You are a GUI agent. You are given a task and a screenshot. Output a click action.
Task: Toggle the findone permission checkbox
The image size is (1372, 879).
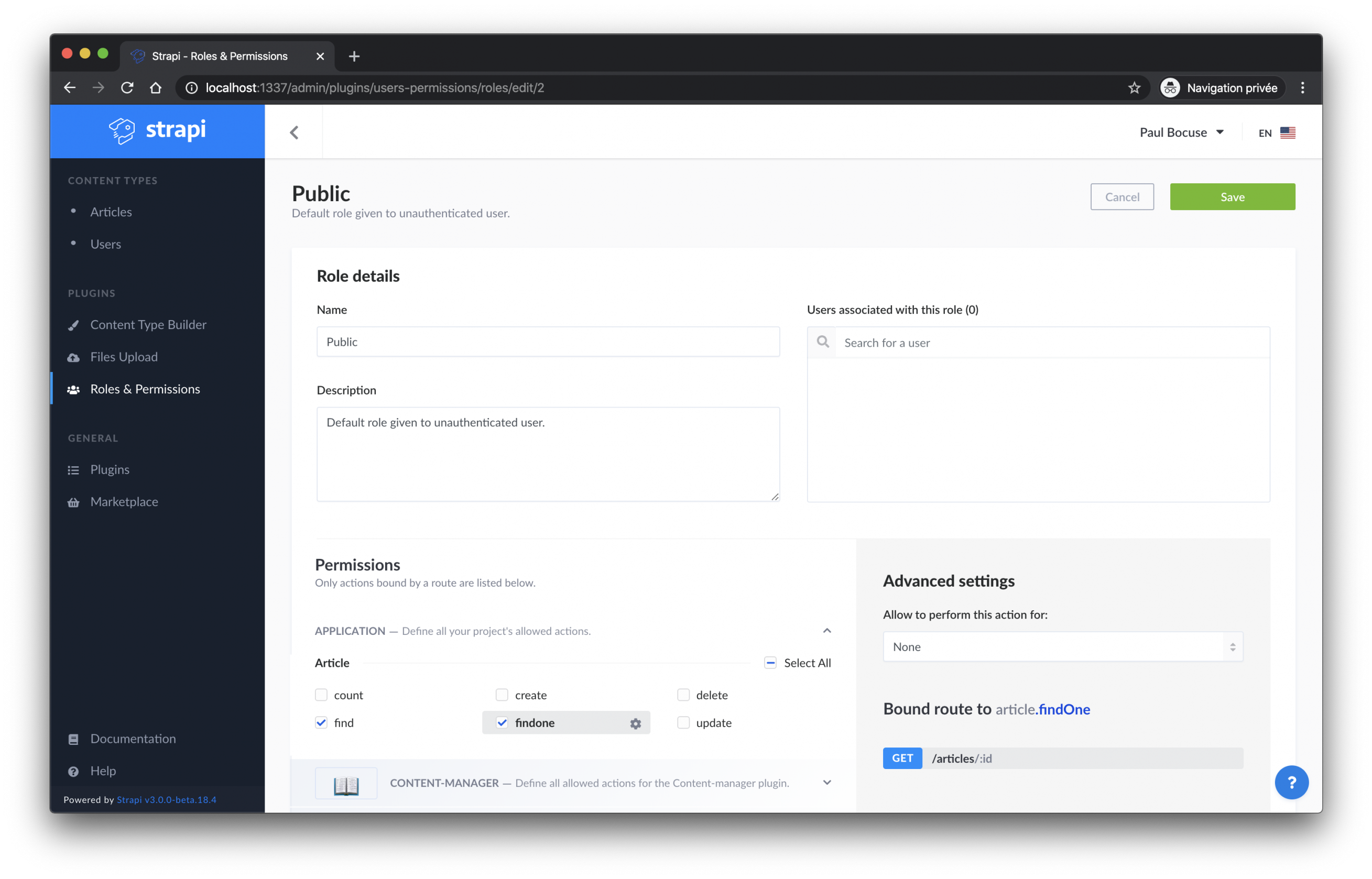pyautogui.click(x=502, y=722)
